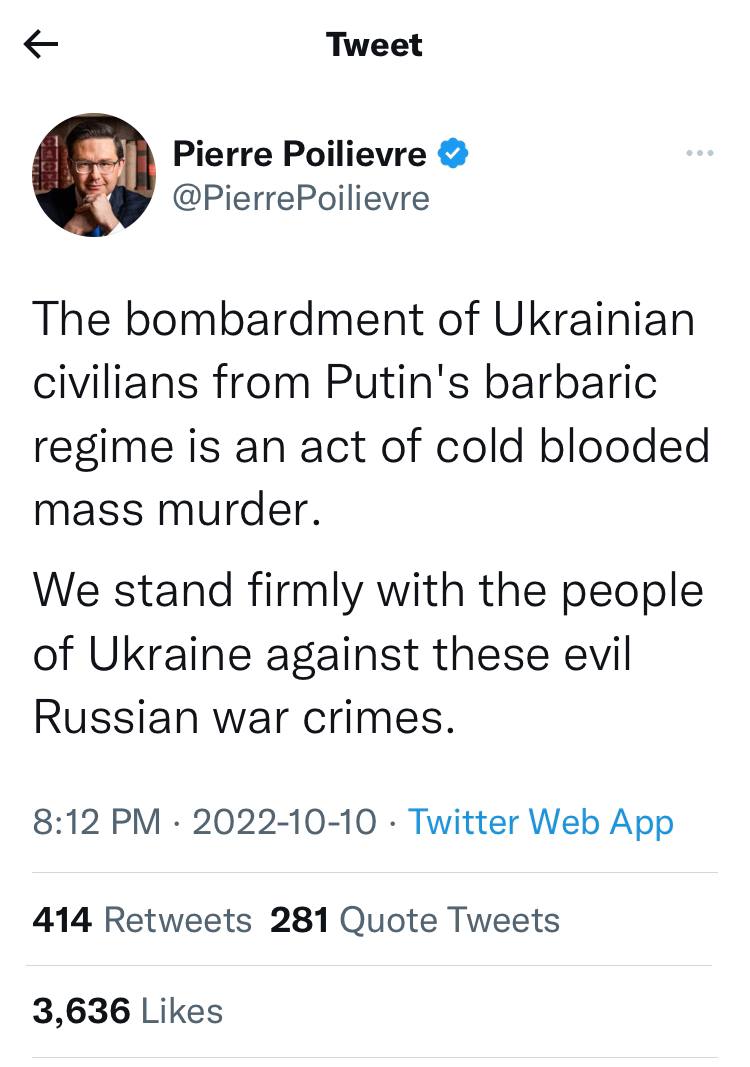Click the 'We stand firmly' line
Screen dimensions: 750x1067
(x=368, y=591)
